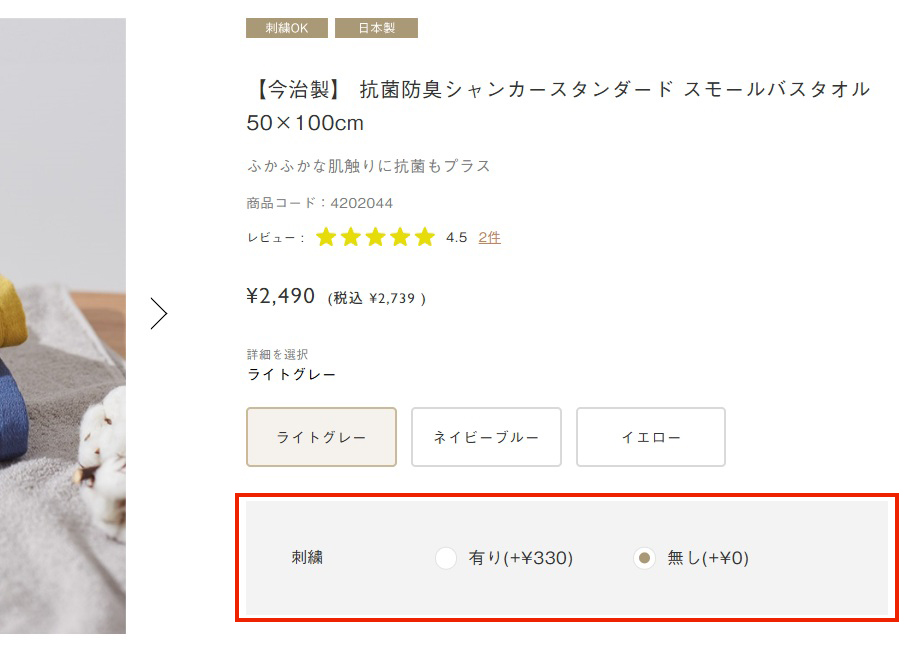
Task: Click the third rating star
Action: tap(376, 237)
